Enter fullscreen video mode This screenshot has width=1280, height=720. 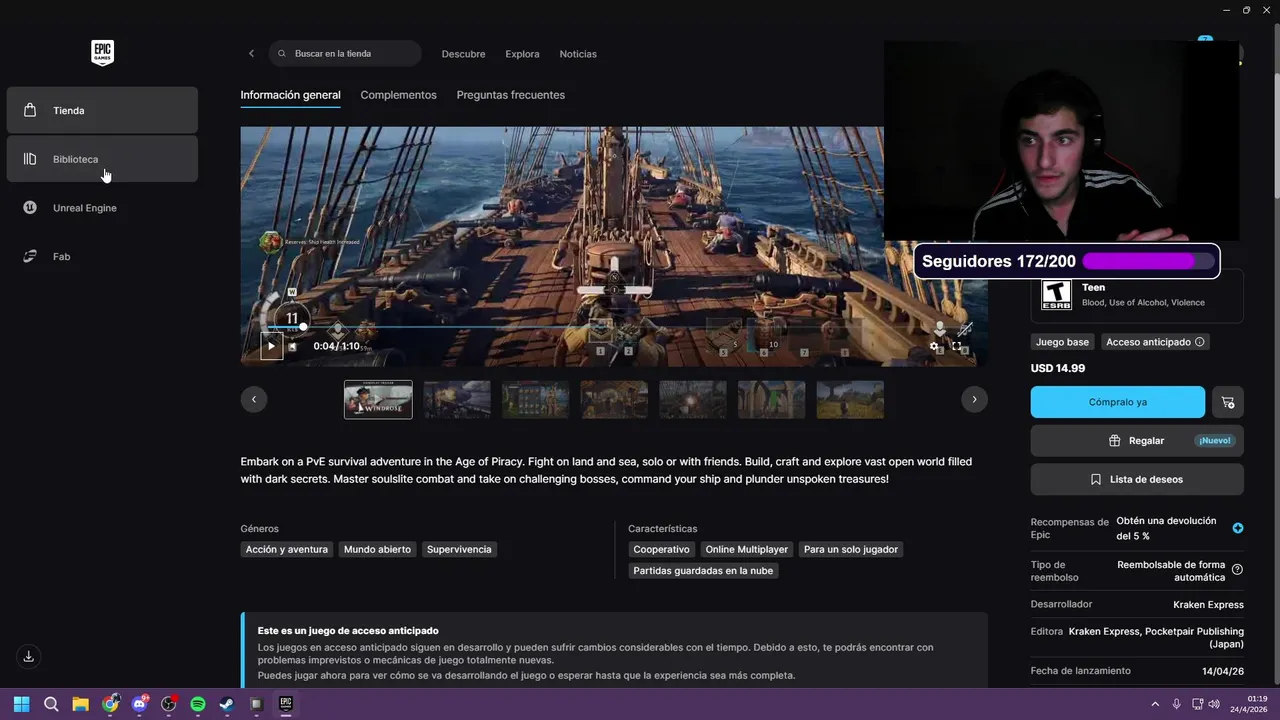[956, 346]
